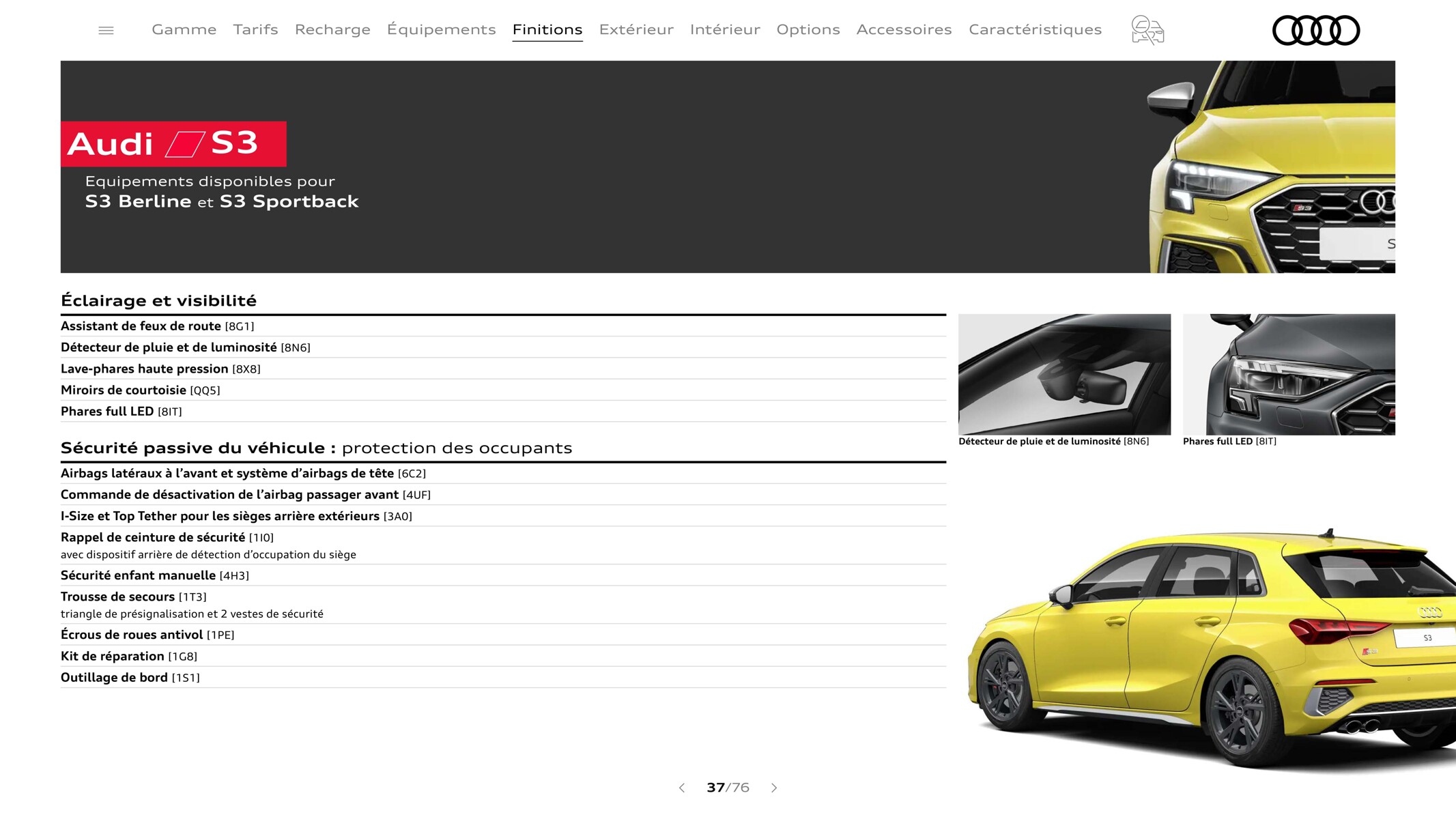1456x819 pixels.
Task: Click the red Audi S3 banner badge
Action: 173,144
